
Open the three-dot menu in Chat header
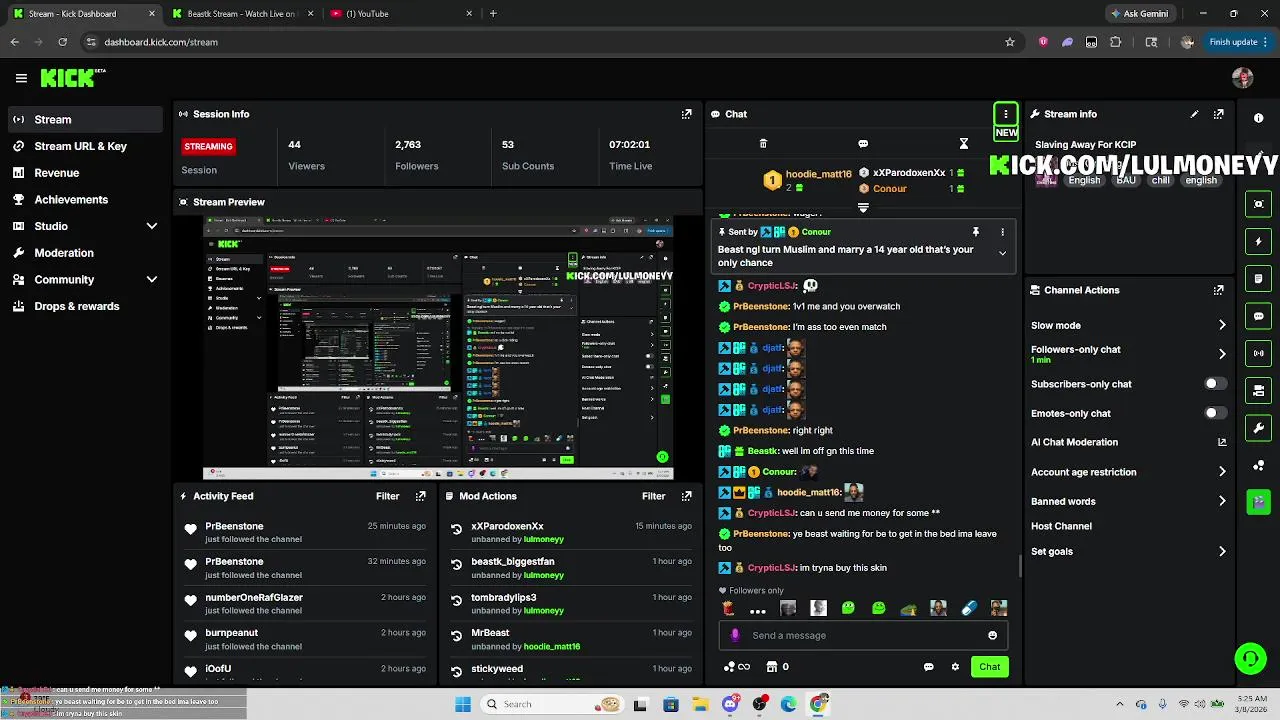(x=1006, y=114)
